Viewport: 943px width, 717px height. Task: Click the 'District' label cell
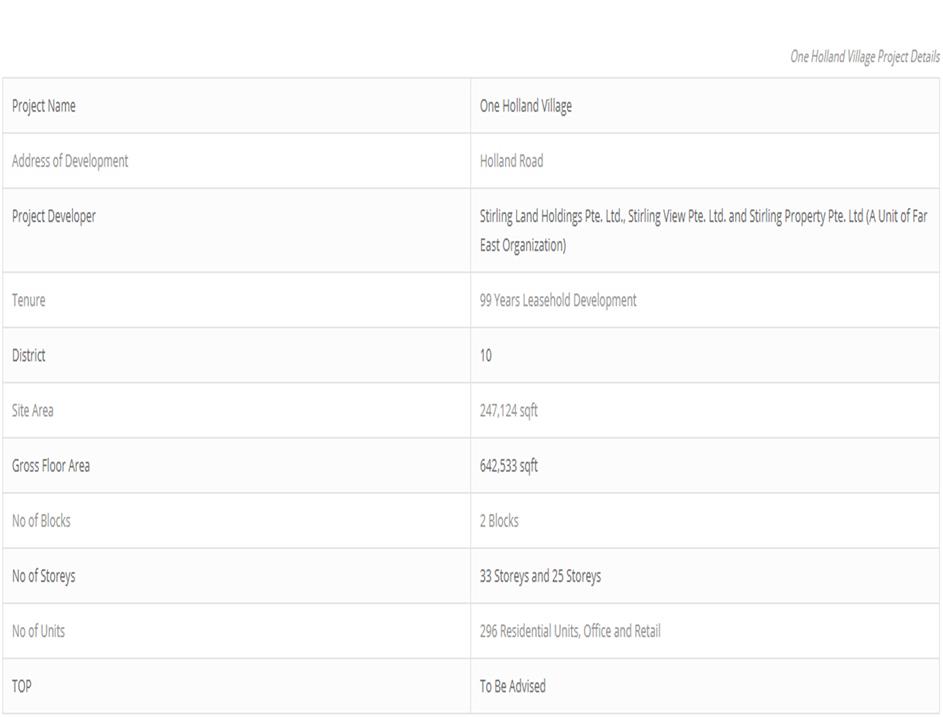click(x=29, y=355)
